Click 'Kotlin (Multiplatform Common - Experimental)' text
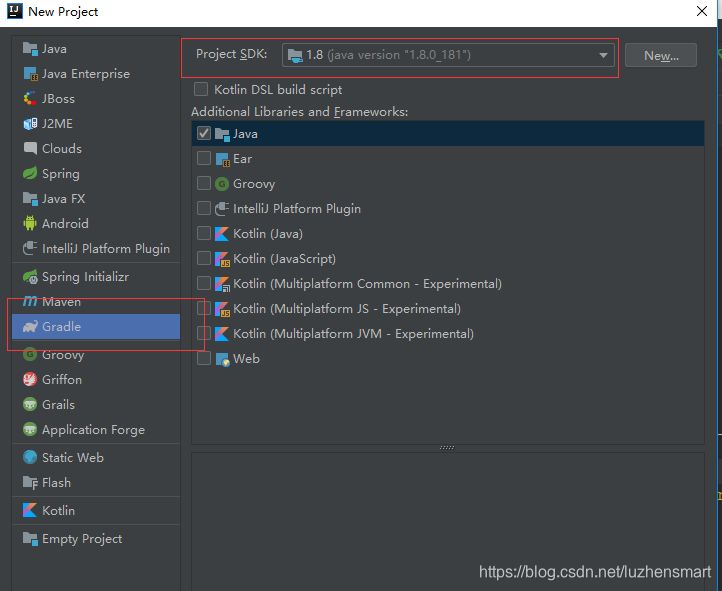The height and width of the screenshot is (591, 722). (367, 284)
